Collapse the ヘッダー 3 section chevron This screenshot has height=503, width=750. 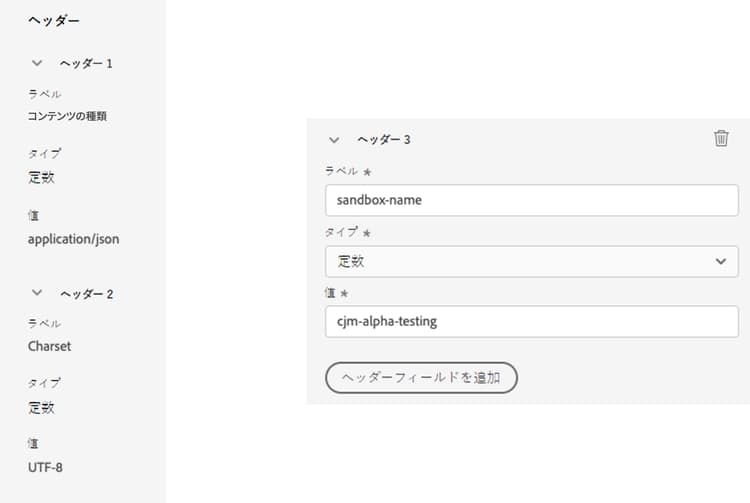334,140
